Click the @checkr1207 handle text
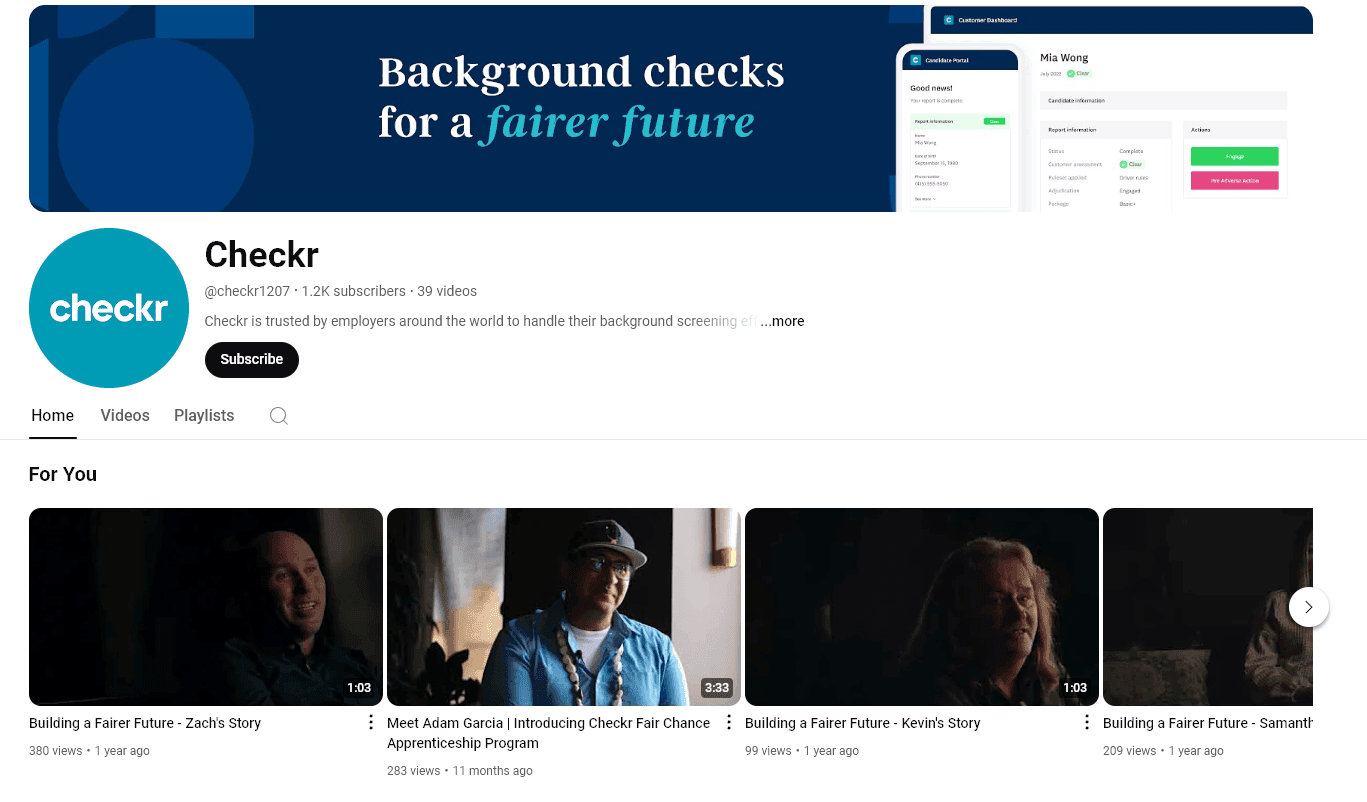Viewport: 1367px width, 802px height. click(x=247, y=292)
